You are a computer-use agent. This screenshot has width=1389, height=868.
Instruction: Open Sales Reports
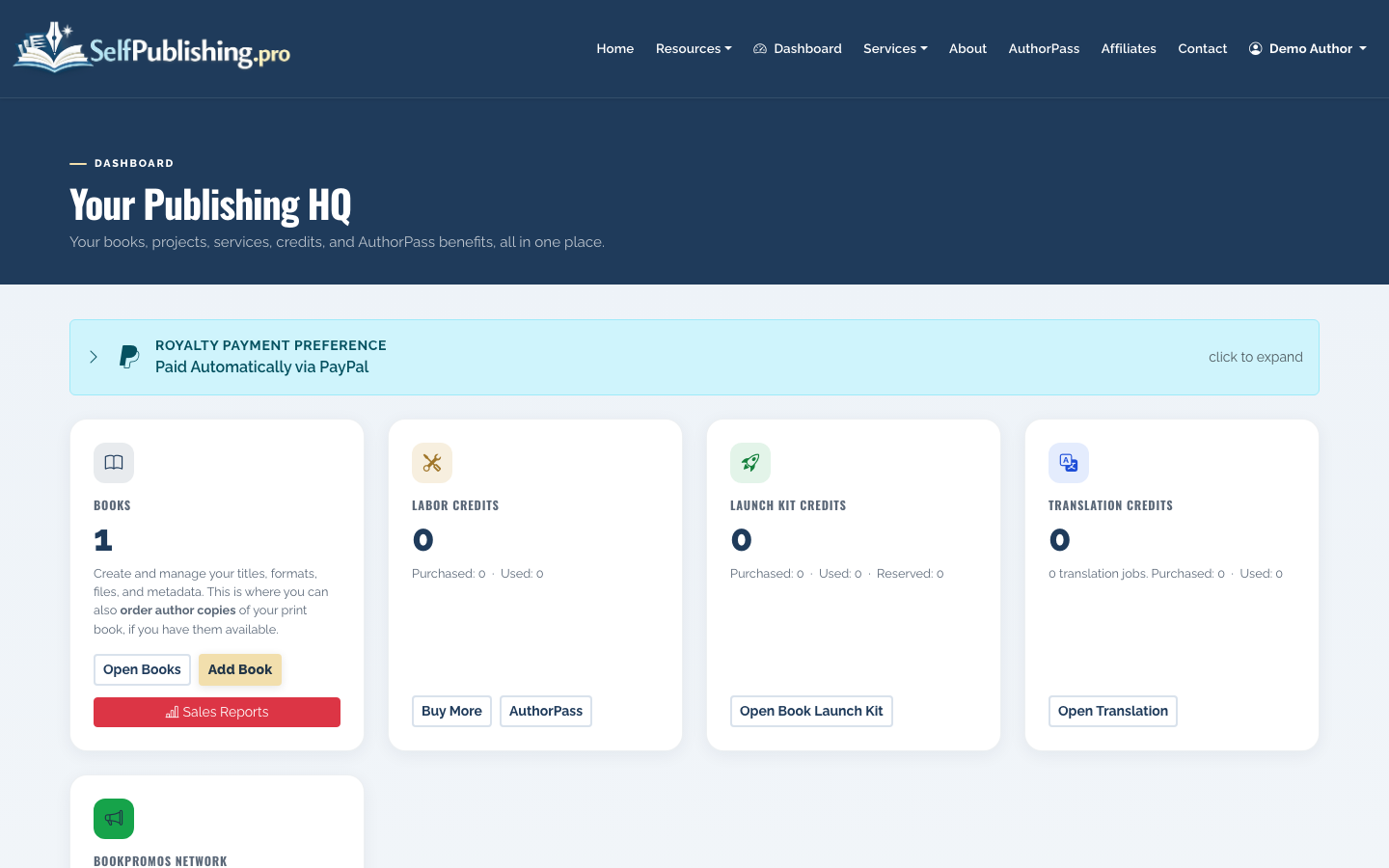(217, 712)
